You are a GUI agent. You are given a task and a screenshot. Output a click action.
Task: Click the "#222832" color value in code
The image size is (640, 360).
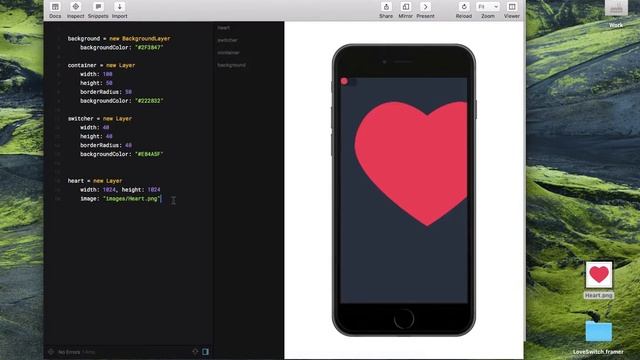[x=149, y=101]
